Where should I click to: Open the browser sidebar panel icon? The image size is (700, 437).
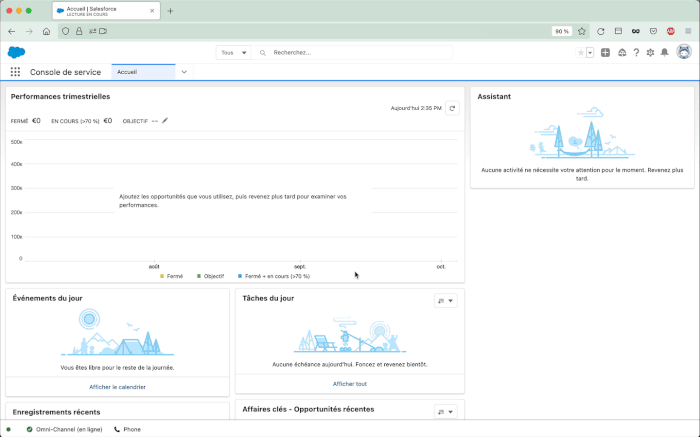click(x=618, y=31)
